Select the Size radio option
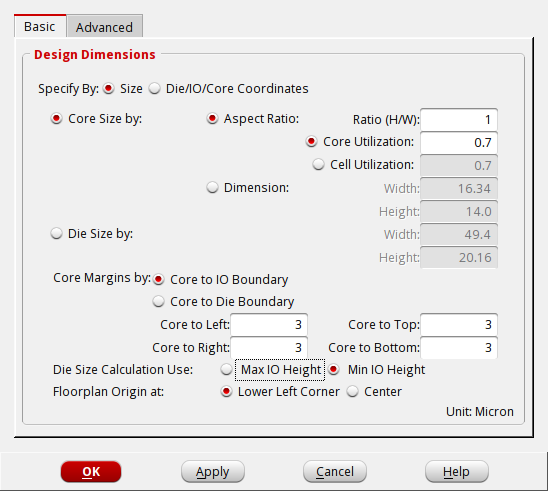This screenshot has height=491, width=548. tap(109, 88)
